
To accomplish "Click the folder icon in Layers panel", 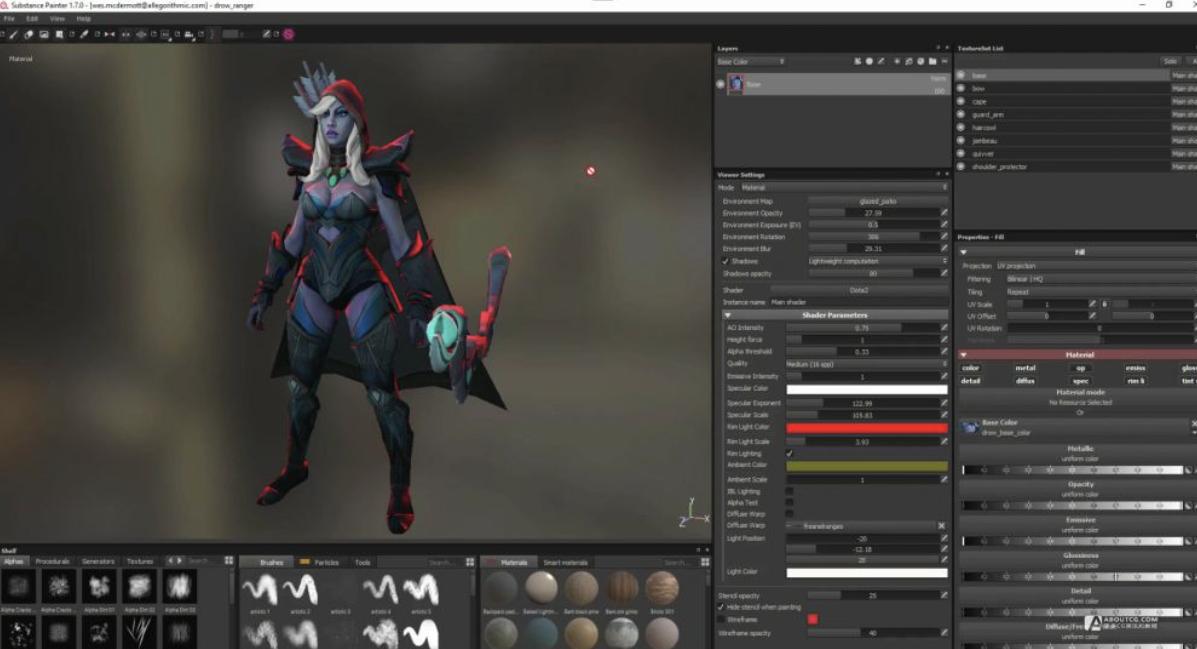I will click(x=932, y=62).
